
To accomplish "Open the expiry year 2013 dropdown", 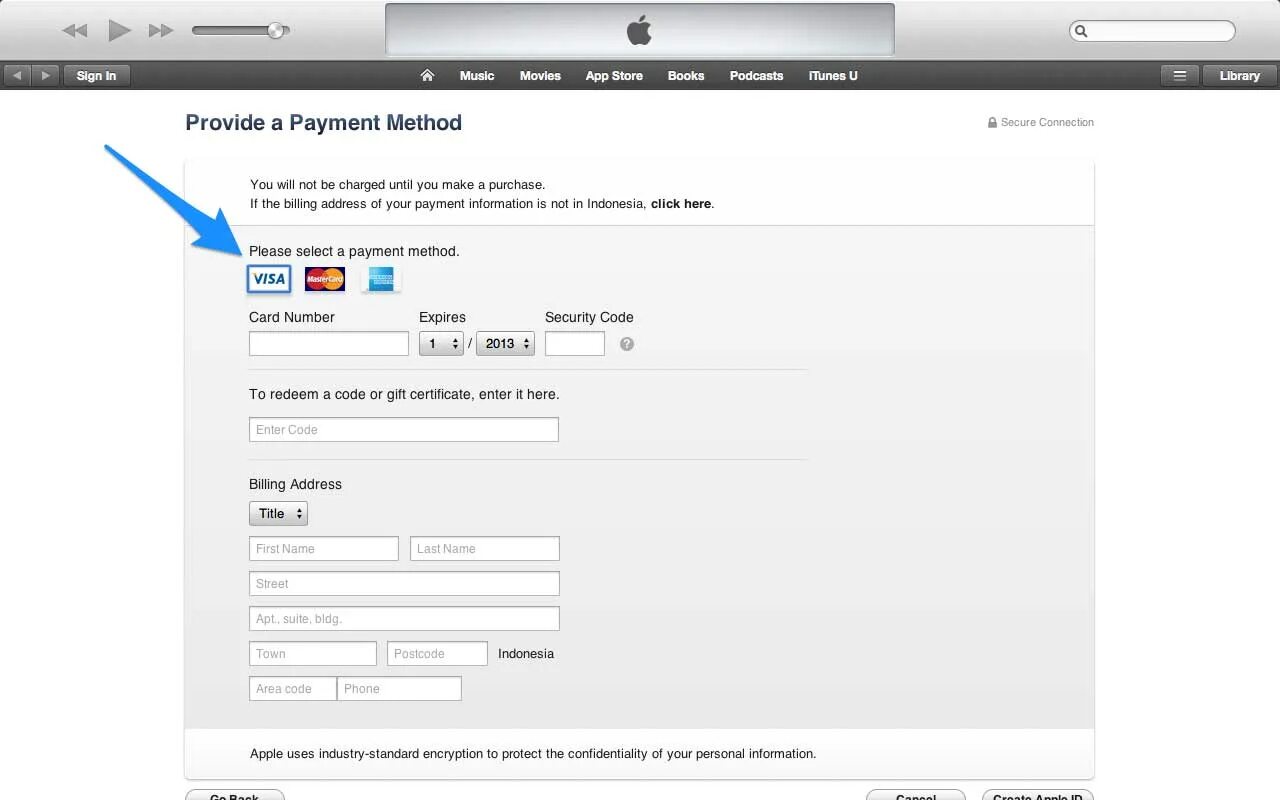I will pyautogui.click(x=505, y=344).
